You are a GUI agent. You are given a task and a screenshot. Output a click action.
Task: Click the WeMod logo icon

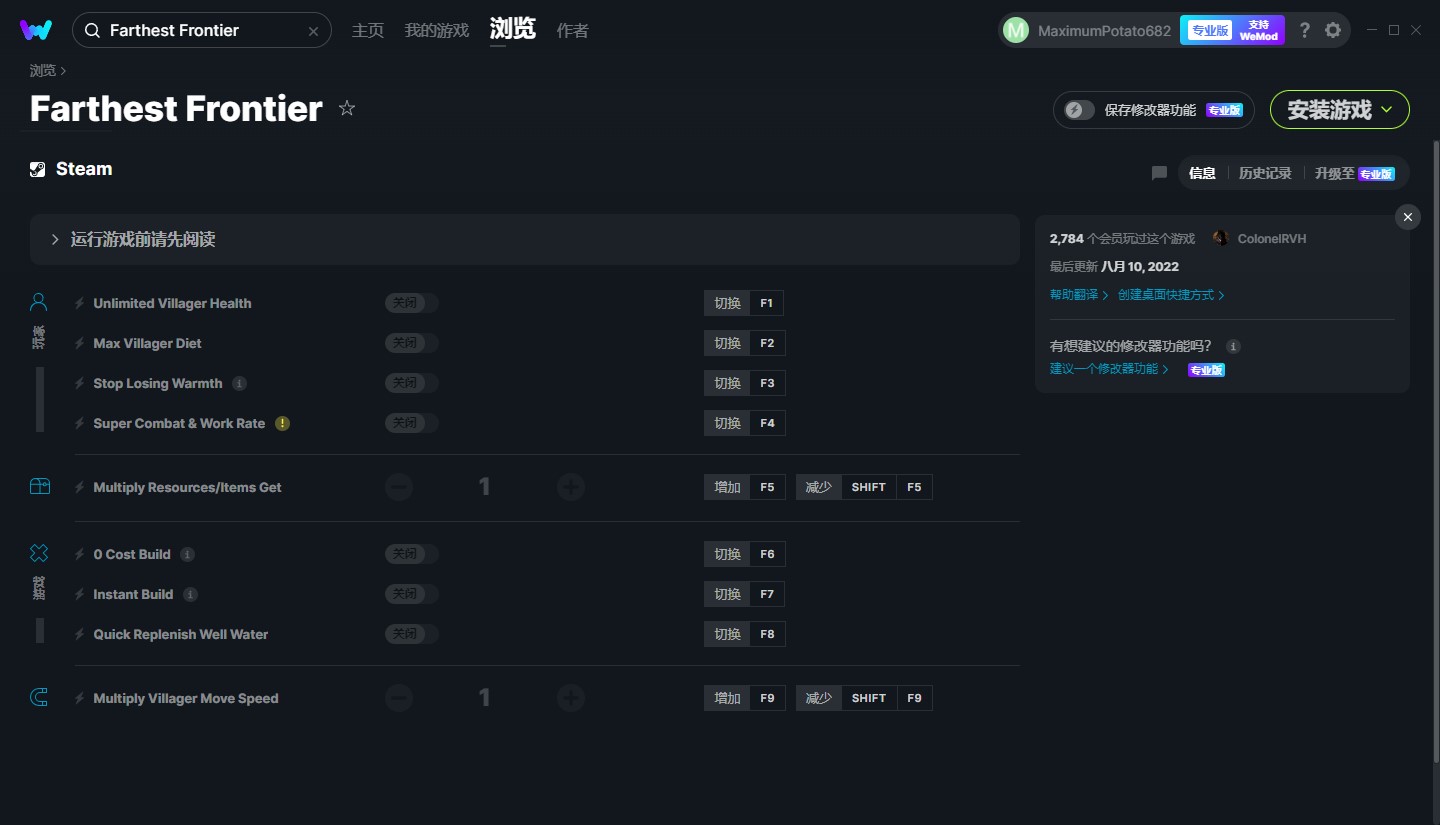point(36,30)
